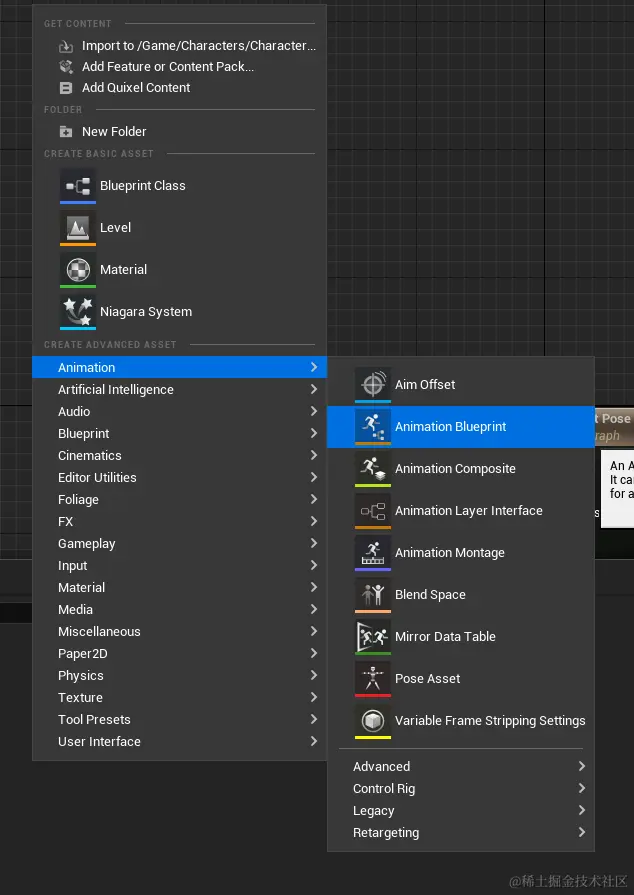Image resolution: width=634 pixels, height=895 pixels.
Task: Expand the Control Rig submenu
Action: [x=461, y=789]
